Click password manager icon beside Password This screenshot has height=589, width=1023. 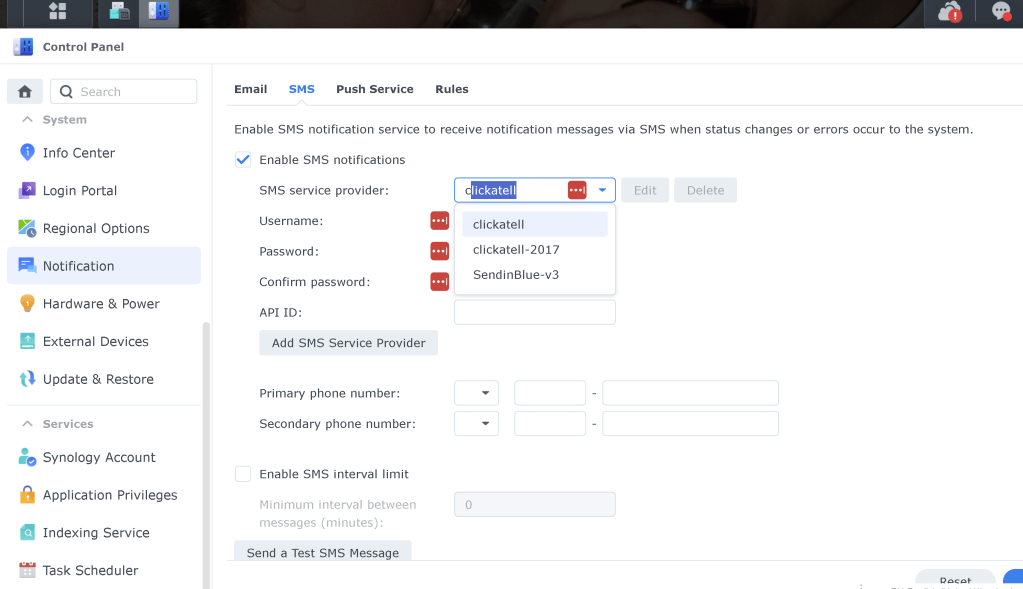(x=439, y=251)
